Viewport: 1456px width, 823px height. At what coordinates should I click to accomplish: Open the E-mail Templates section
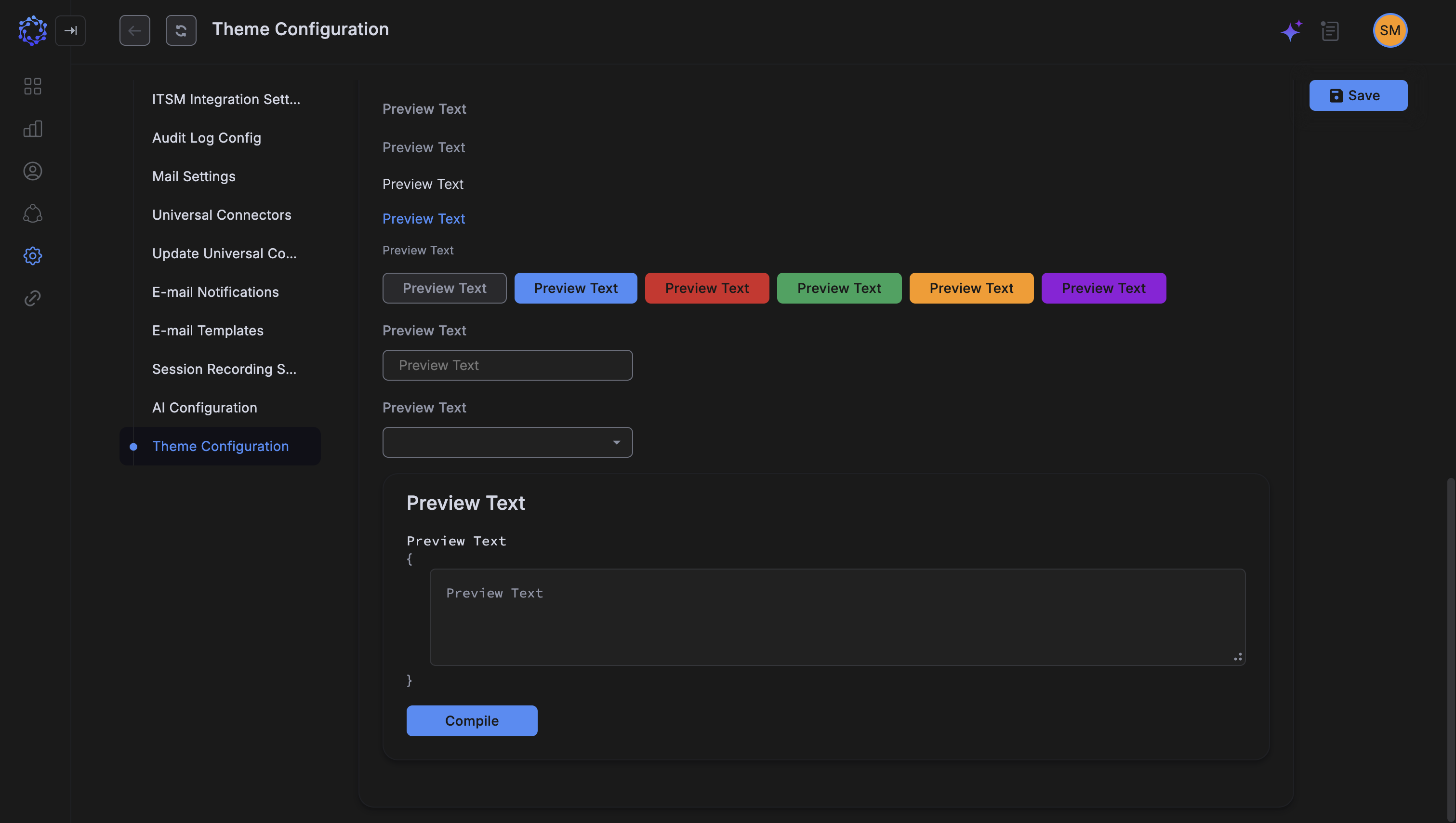point(208,330)
